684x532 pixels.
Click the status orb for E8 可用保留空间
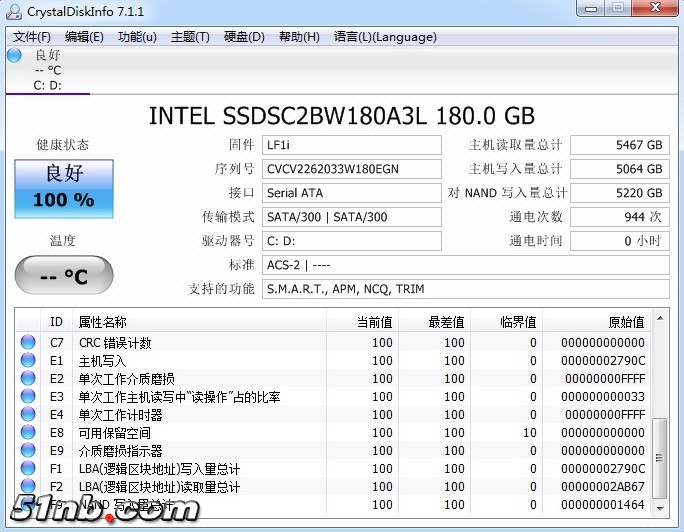(x=28, y=433)
